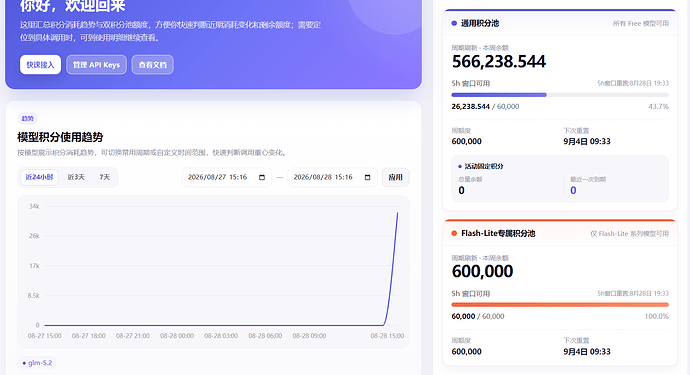Screen dimensions: 690x375
Task: Click the Flash-Lite pool 5h progress bar
Action: [560, 305]
